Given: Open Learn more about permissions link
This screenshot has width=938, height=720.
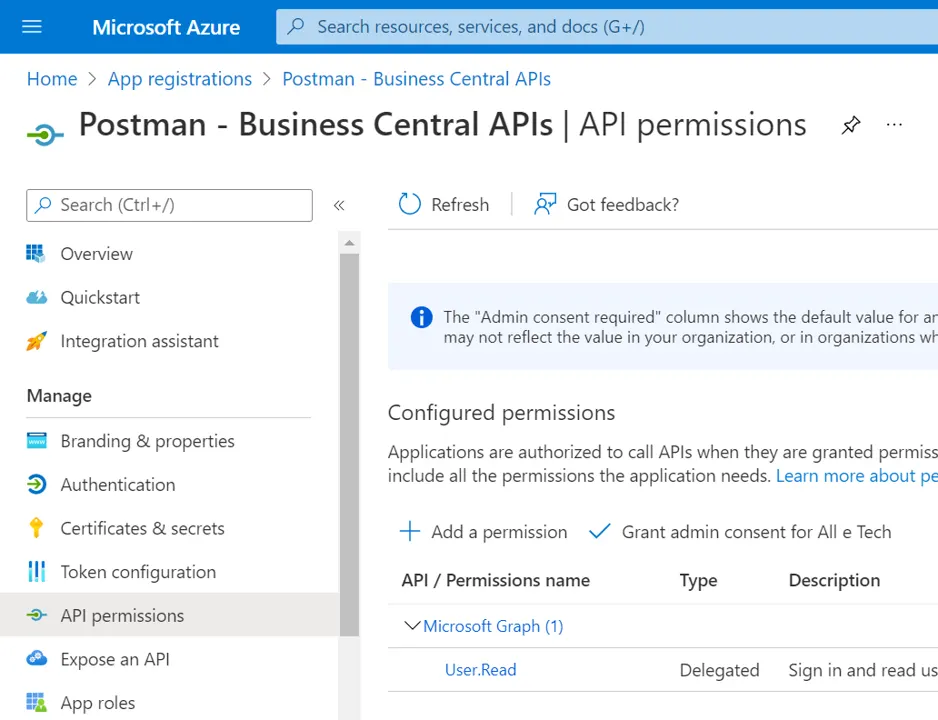Looking at the screenshot, I should [x=857, y=475].
